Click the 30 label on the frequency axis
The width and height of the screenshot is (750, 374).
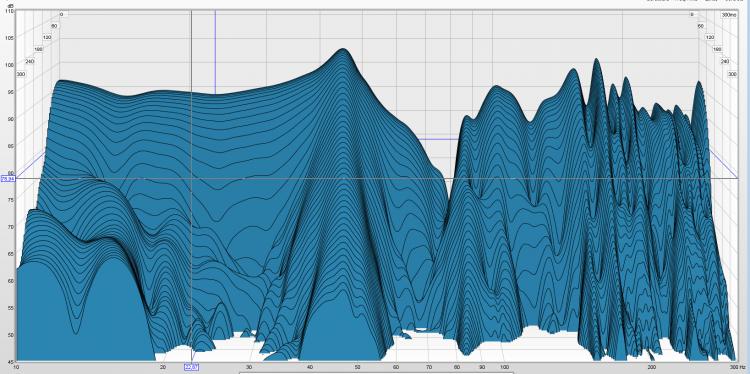coord(249,367)
